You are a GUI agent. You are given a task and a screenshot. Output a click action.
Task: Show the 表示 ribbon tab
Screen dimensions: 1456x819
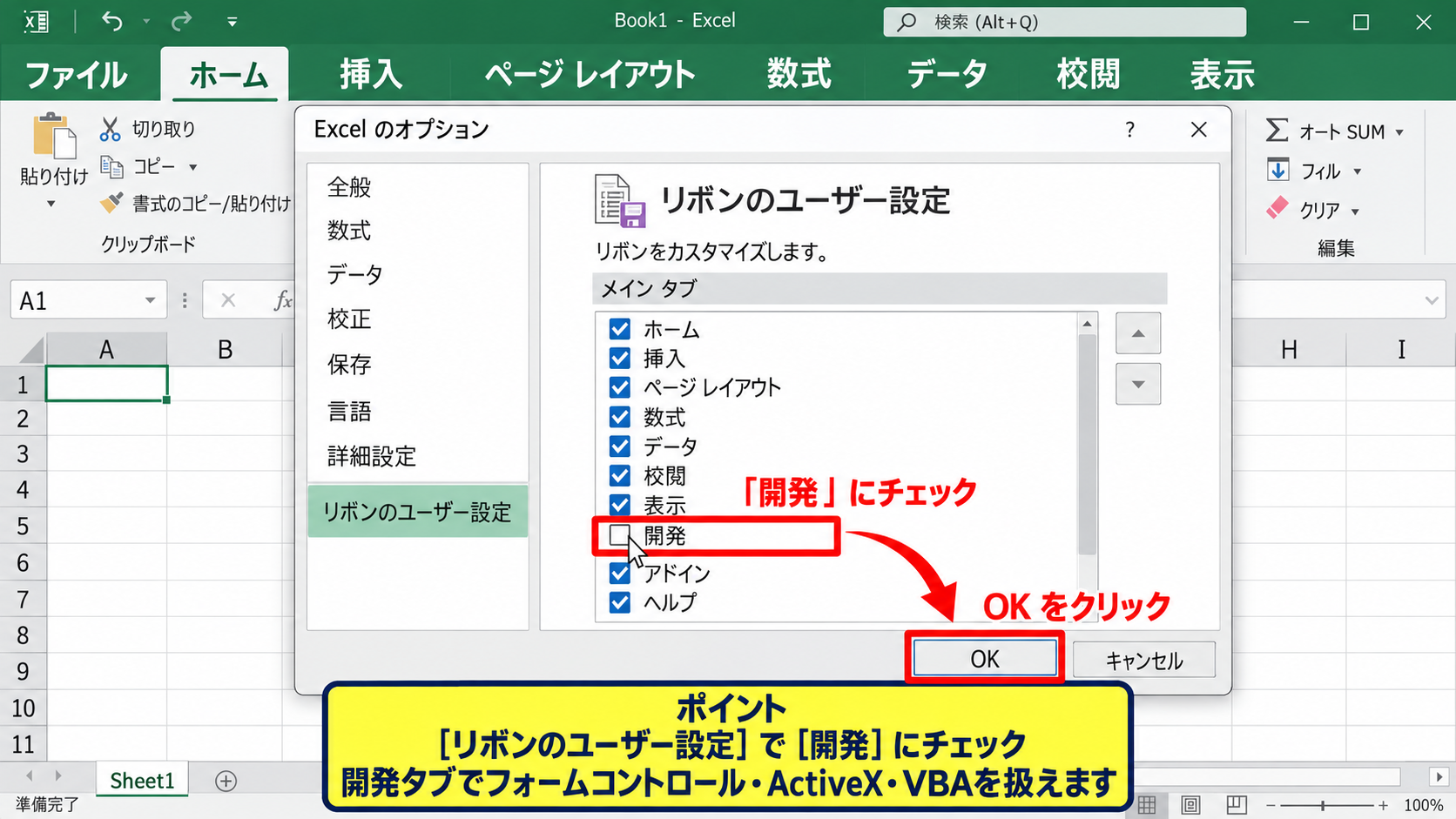pyautogui.click(x=1223, y=75)
